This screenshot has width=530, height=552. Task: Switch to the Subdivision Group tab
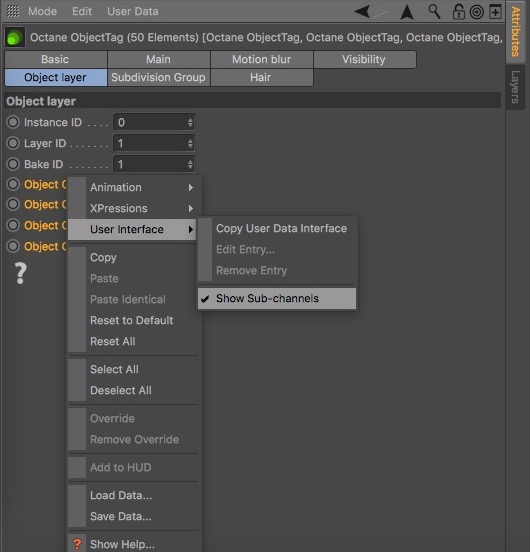tap(159, 77)
